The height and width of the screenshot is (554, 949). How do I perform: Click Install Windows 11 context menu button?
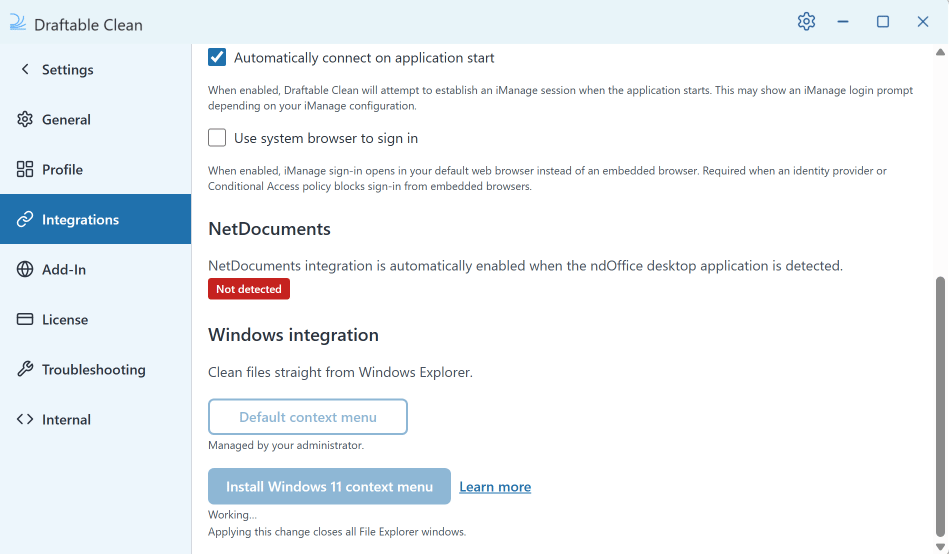point(329,486)
